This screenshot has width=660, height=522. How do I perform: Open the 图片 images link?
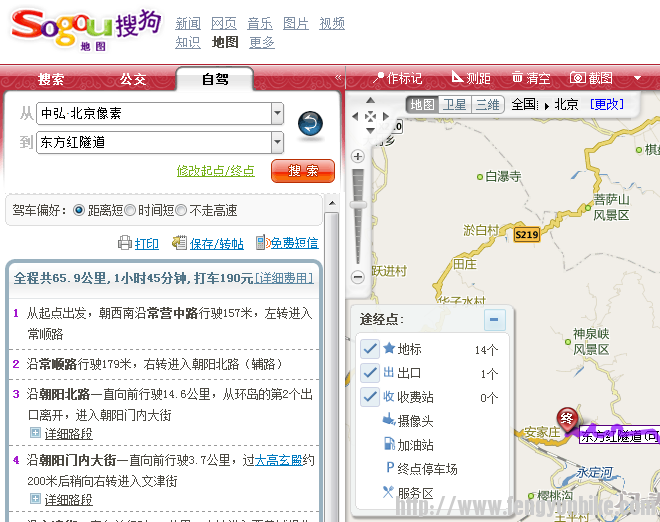click(x=295, y=23)
